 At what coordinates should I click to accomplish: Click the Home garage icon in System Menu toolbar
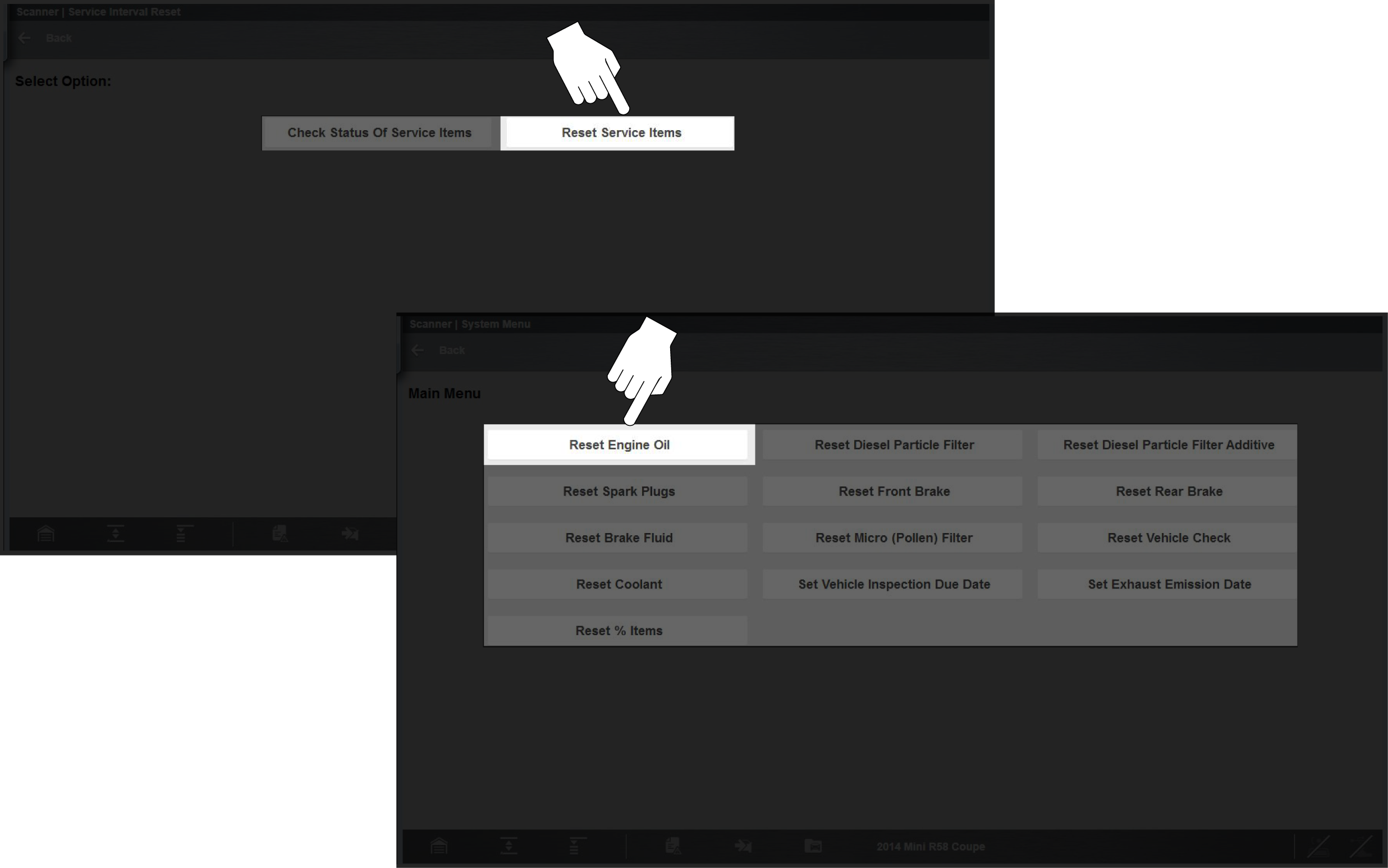[x=439, y=846]
